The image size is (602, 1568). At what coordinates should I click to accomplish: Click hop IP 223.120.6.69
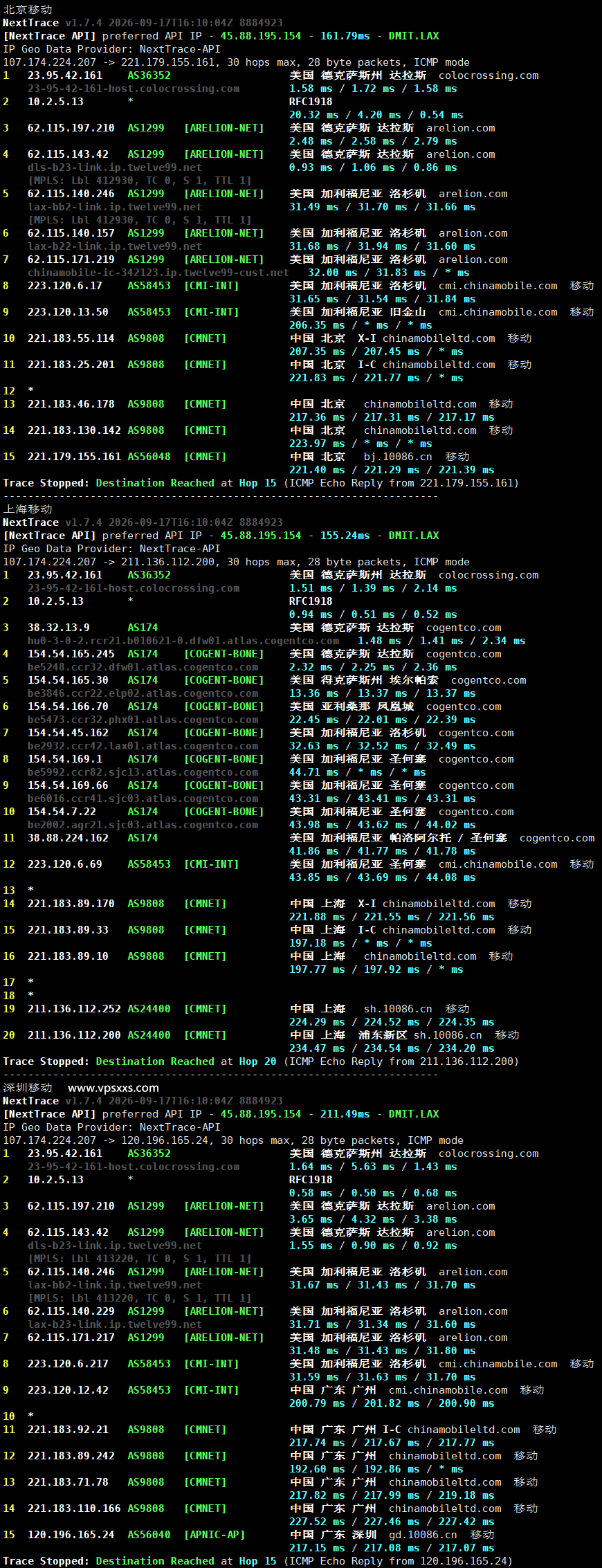(65, 864)
